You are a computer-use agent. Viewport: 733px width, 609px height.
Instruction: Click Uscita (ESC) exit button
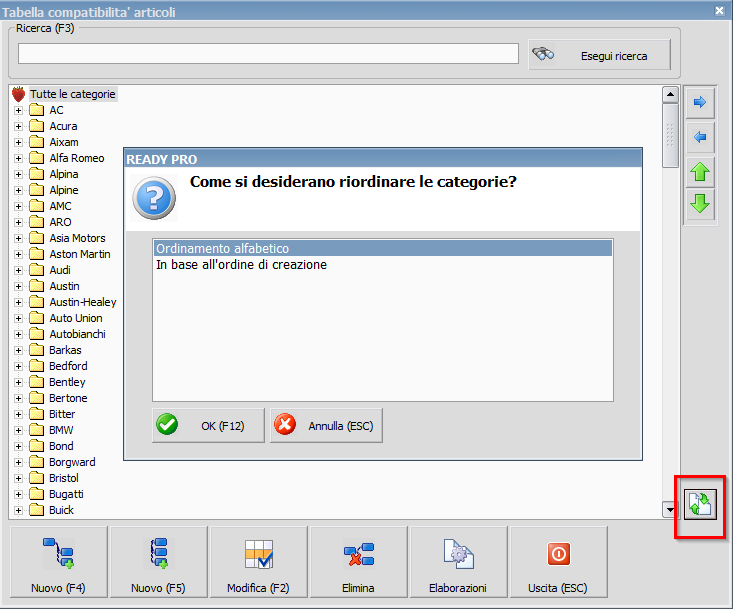(559, 562)
